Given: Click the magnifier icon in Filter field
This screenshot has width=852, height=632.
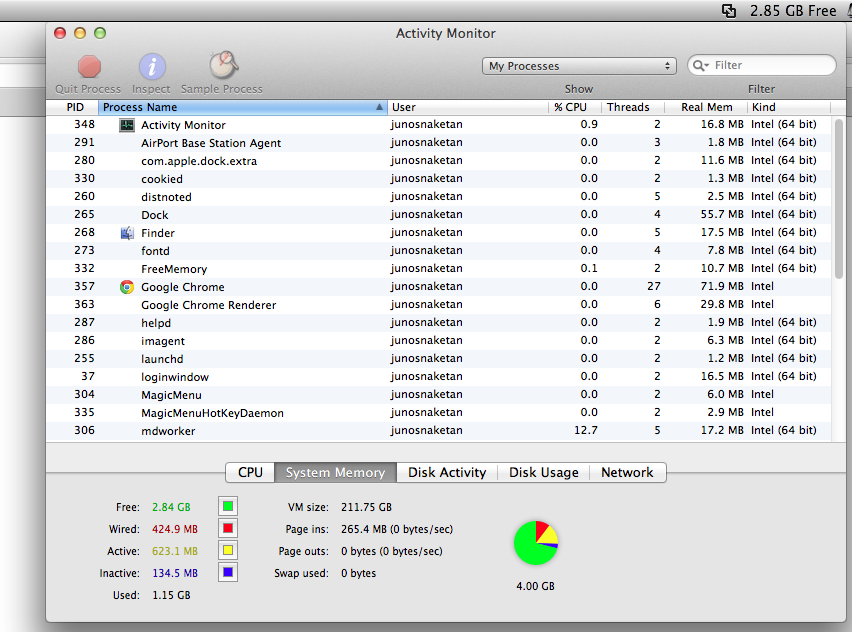Looking at the screenshot, I should [x=700, y=65].
